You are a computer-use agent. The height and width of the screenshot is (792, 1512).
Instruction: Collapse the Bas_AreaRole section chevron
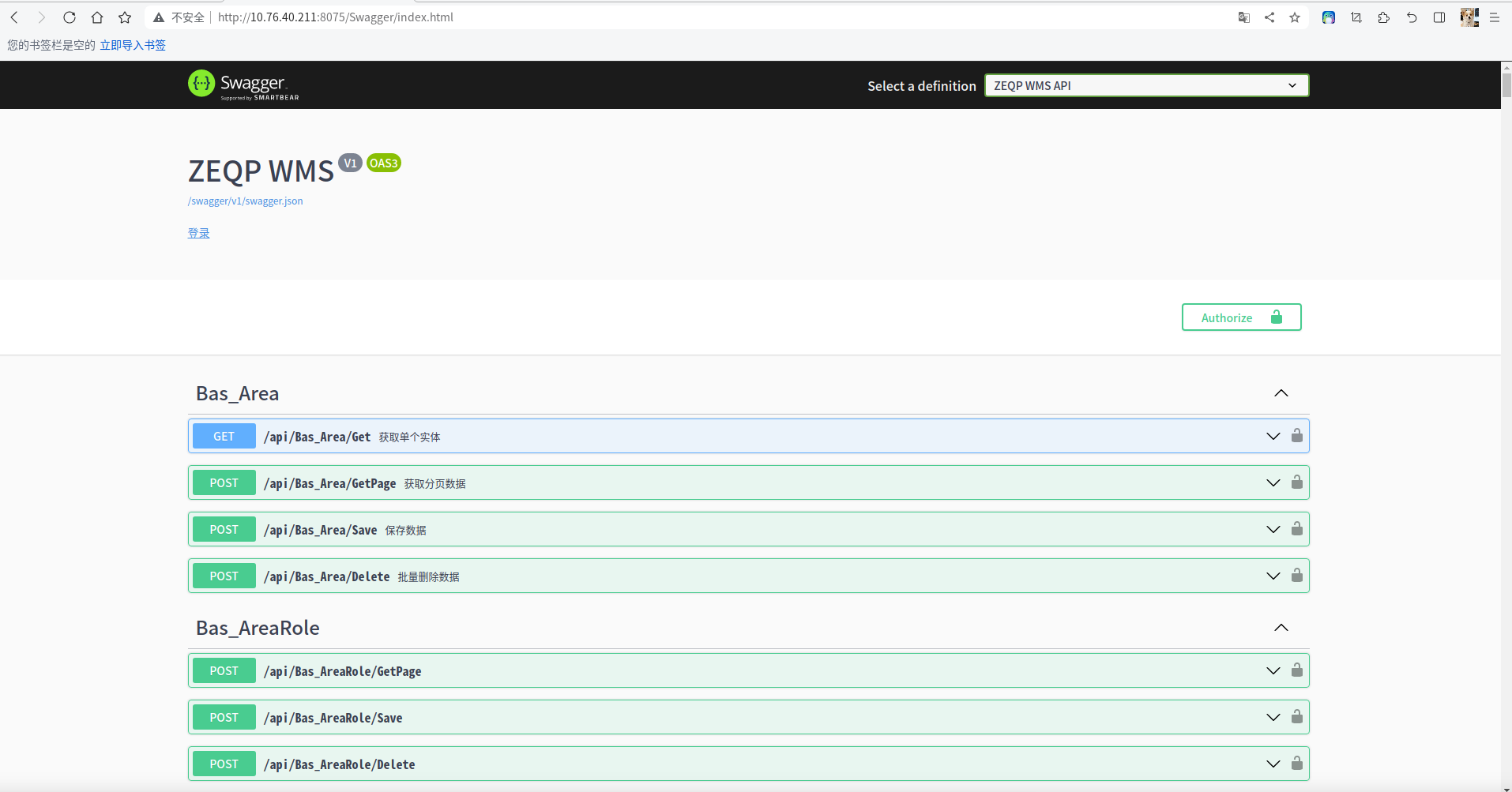pos(1281,628)
